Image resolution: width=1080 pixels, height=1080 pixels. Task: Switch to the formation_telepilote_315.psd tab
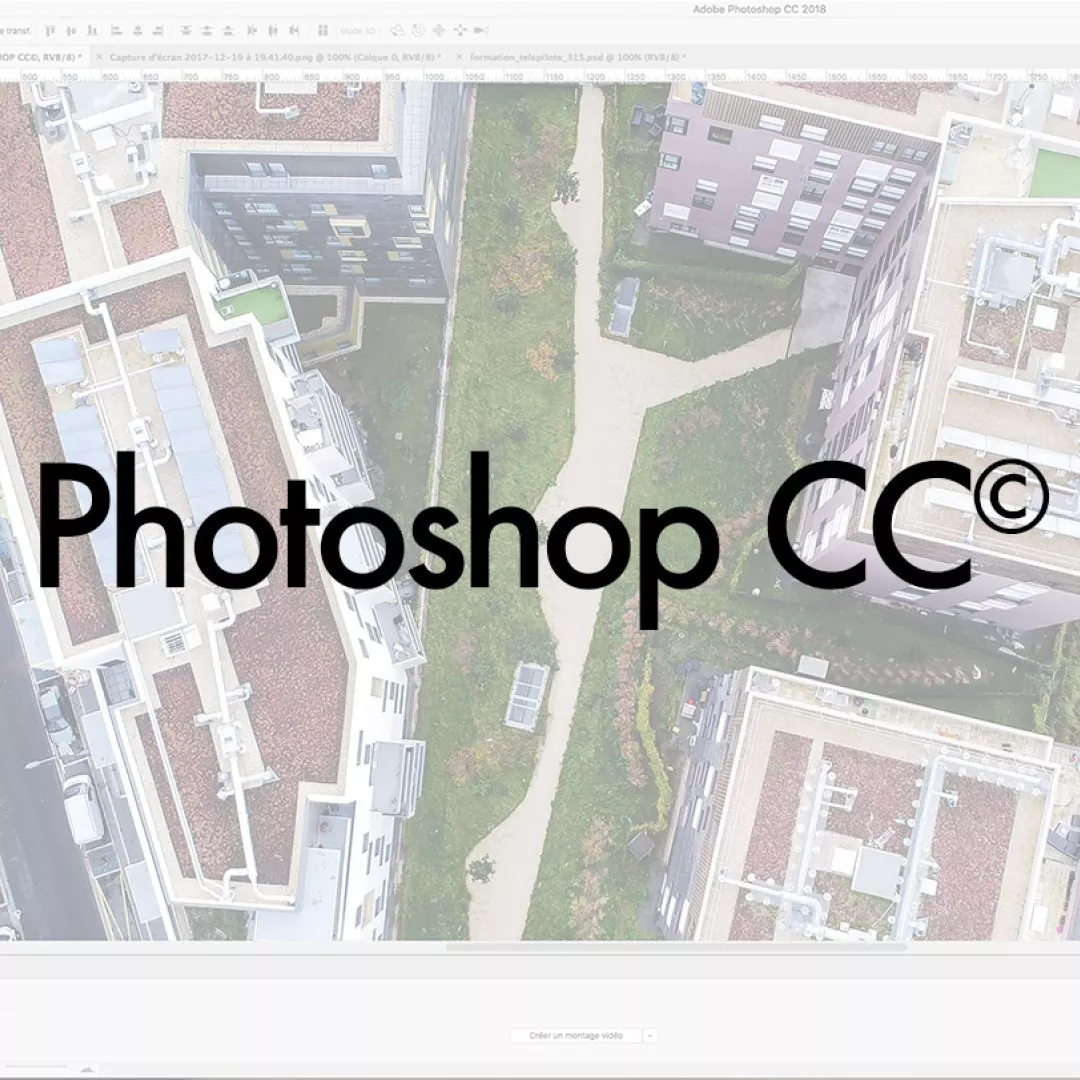point(577,57)
